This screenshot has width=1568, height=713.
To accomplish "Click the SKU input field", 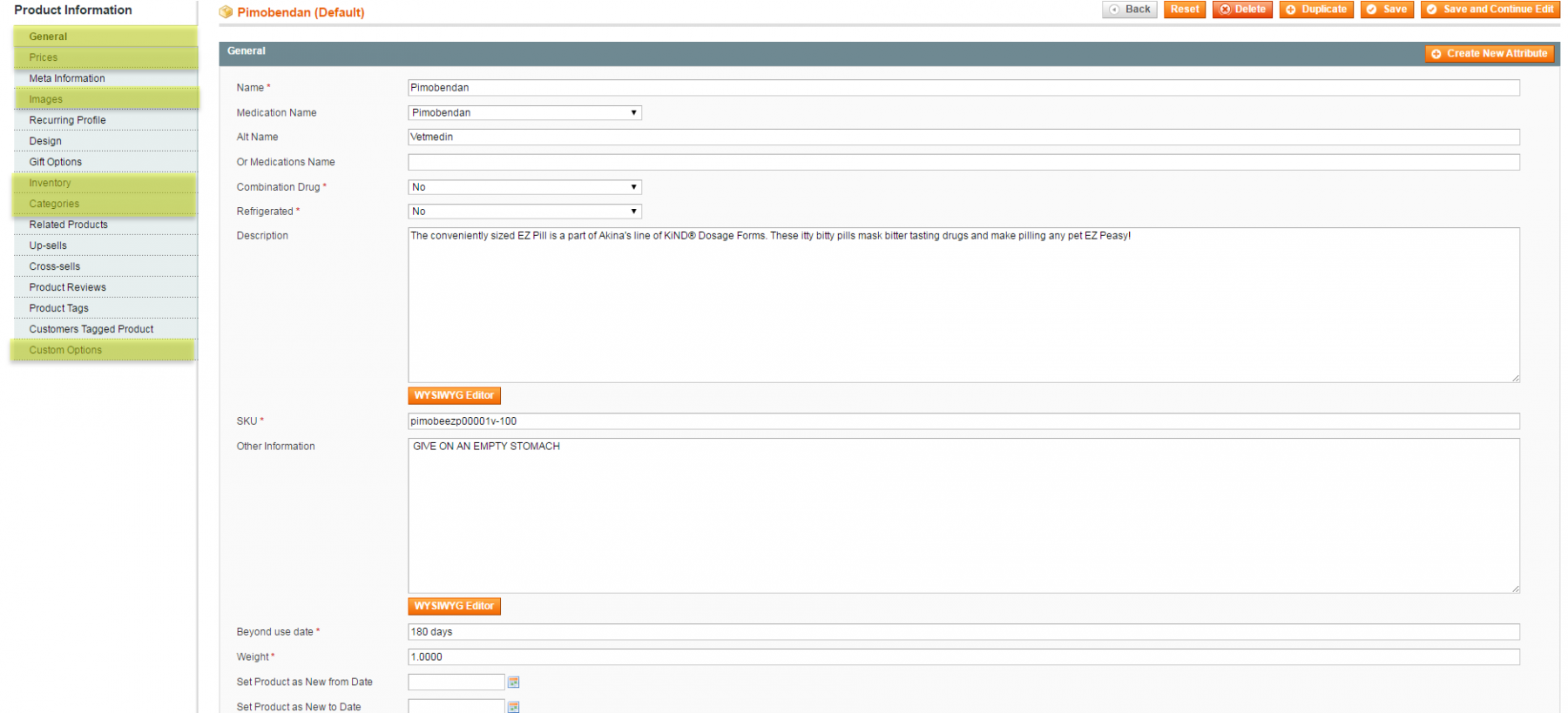I will click(x=963, y=421).
